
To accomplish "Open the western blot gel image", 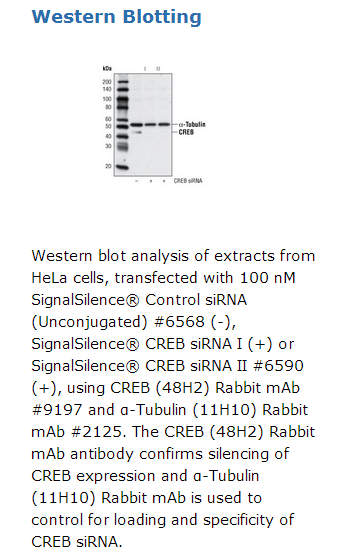I will pos(153,124).
